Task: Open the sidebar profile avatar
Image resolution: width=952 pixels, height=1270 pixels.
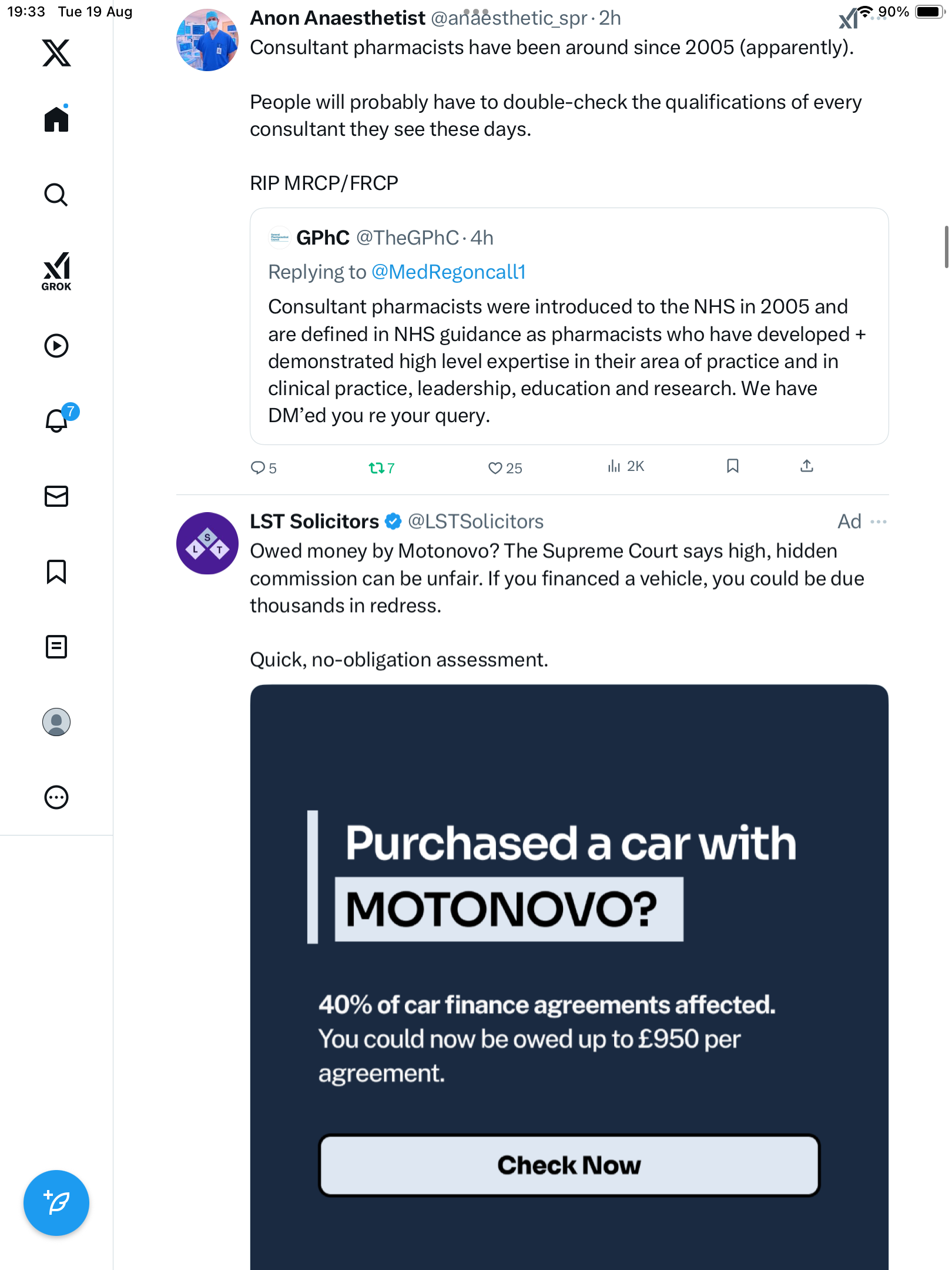Action: (x=56, y=722)
